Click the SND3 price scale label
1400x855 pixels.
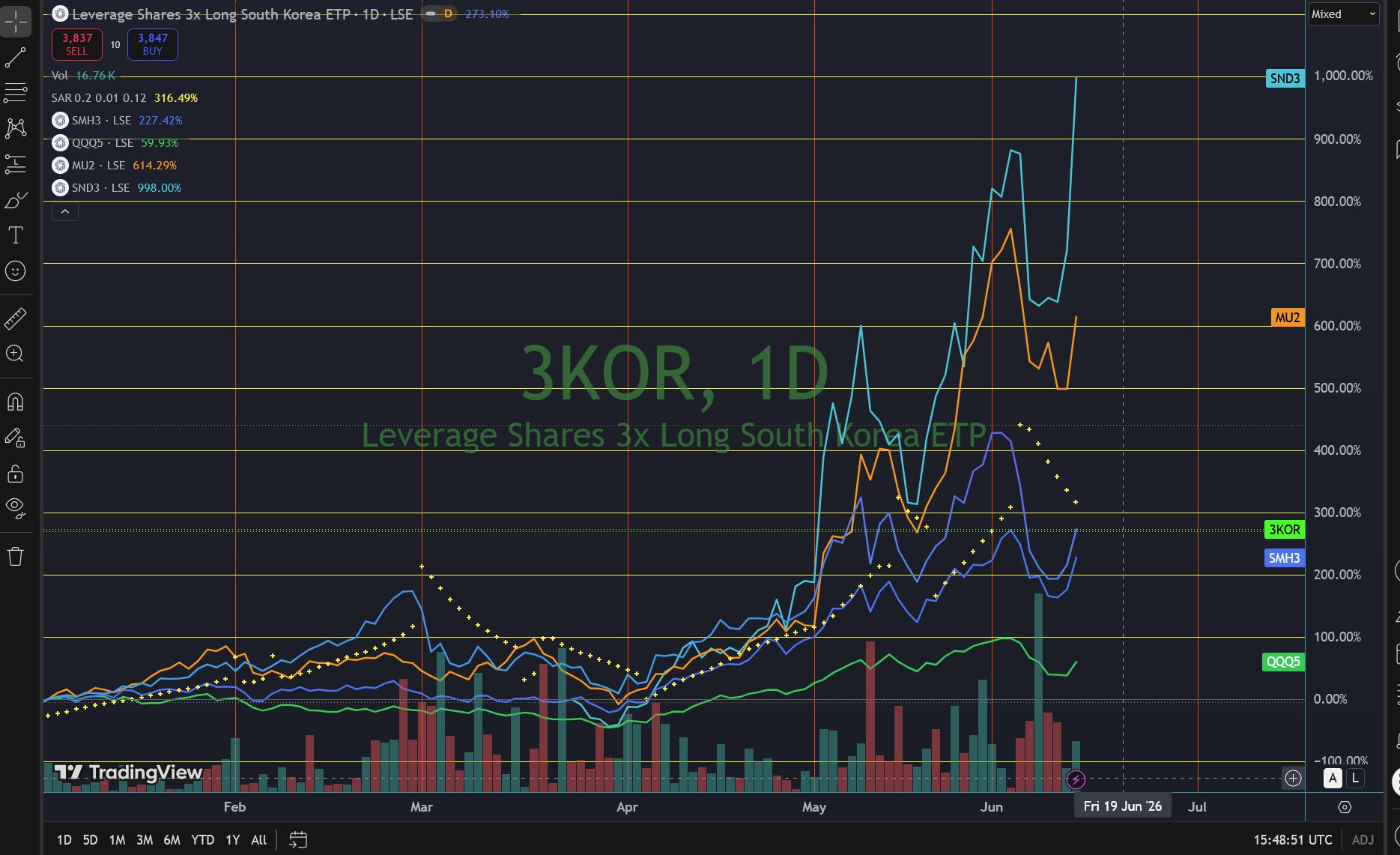pyautogui.click(x=1285, y=79)
